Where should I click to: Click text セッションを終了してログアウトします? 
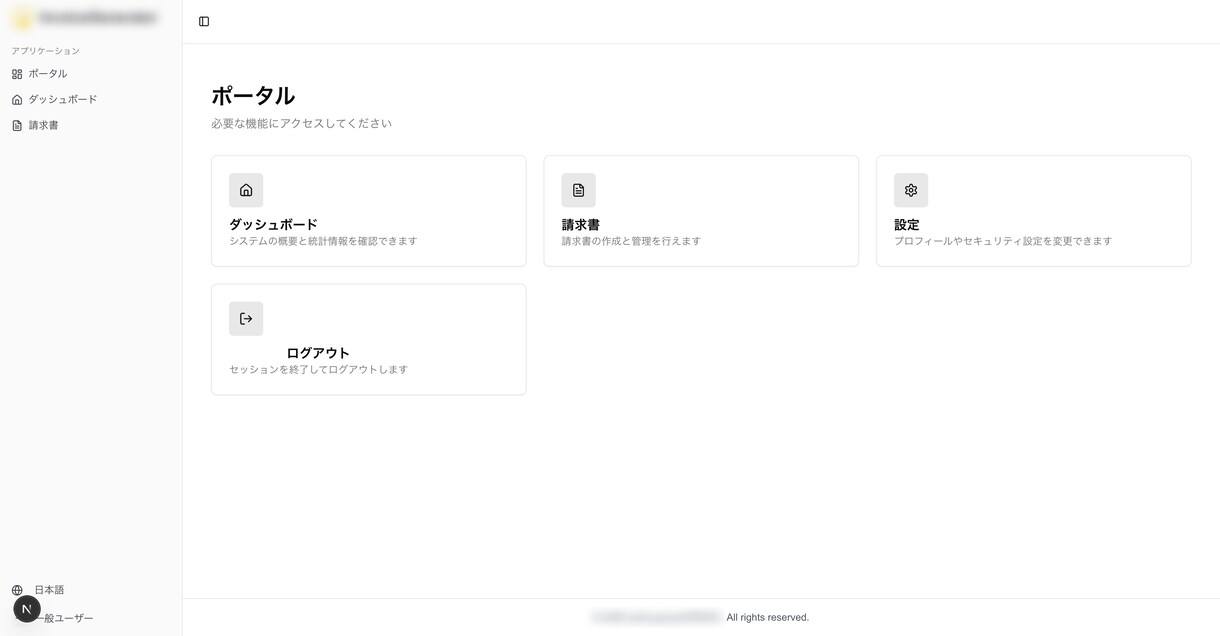(318, 369)
